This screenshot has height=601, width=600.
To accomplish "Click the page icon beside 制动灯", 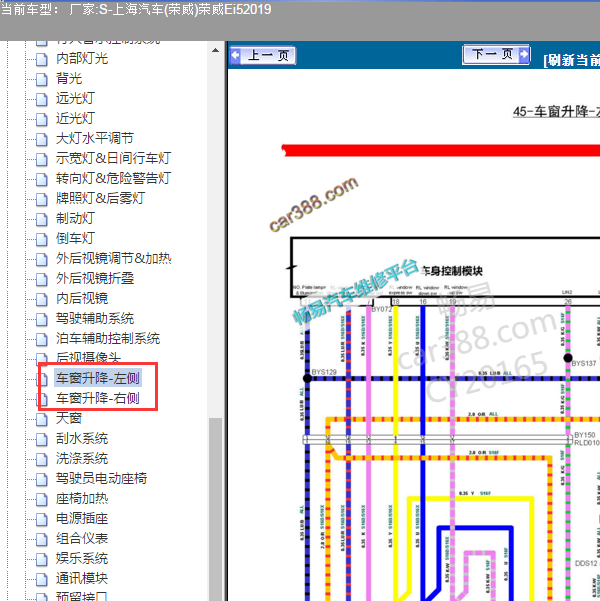I will tap(42, 219).
